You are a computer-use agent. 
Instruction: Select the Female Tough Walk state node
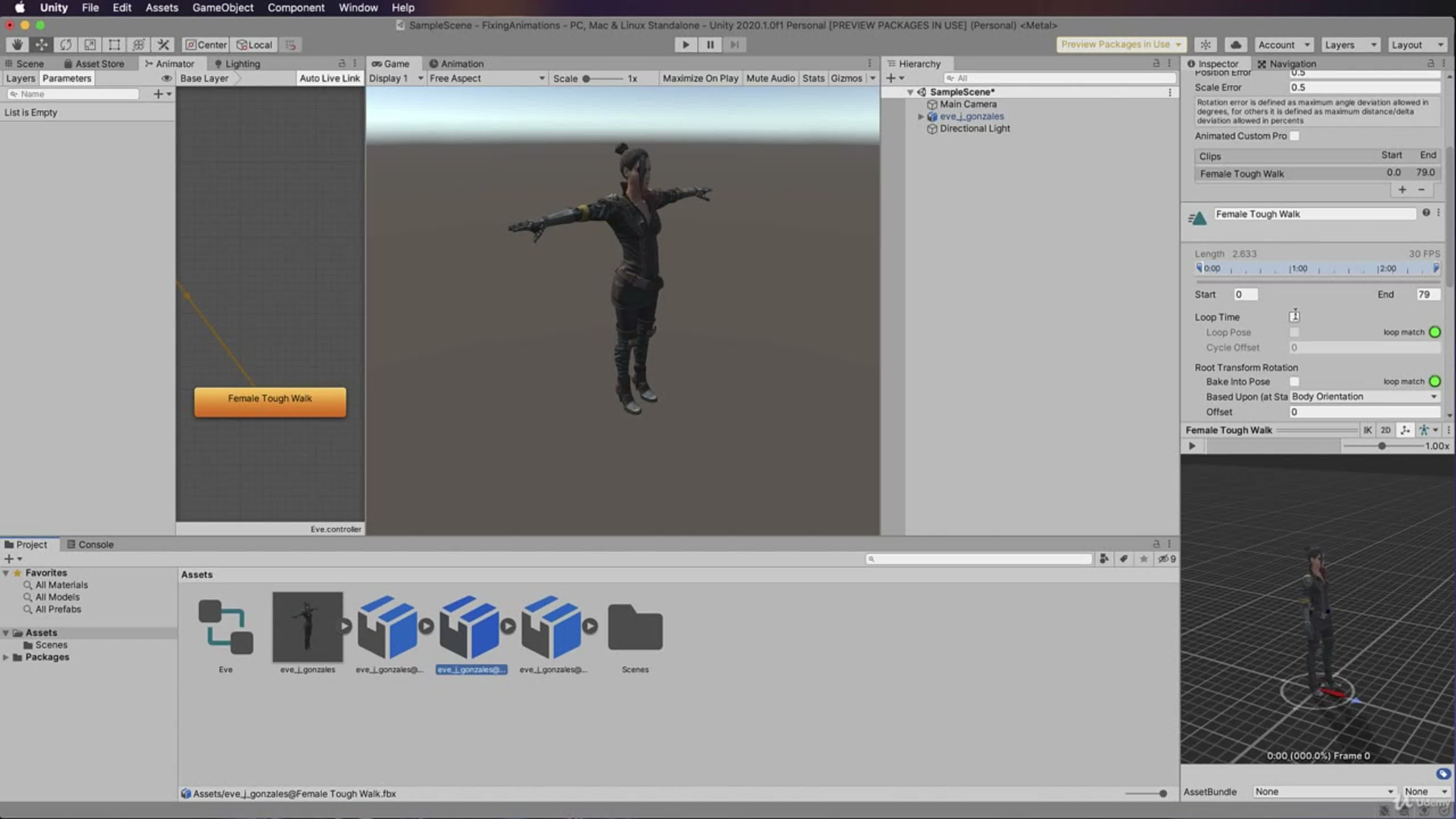[x=270, y=402]
